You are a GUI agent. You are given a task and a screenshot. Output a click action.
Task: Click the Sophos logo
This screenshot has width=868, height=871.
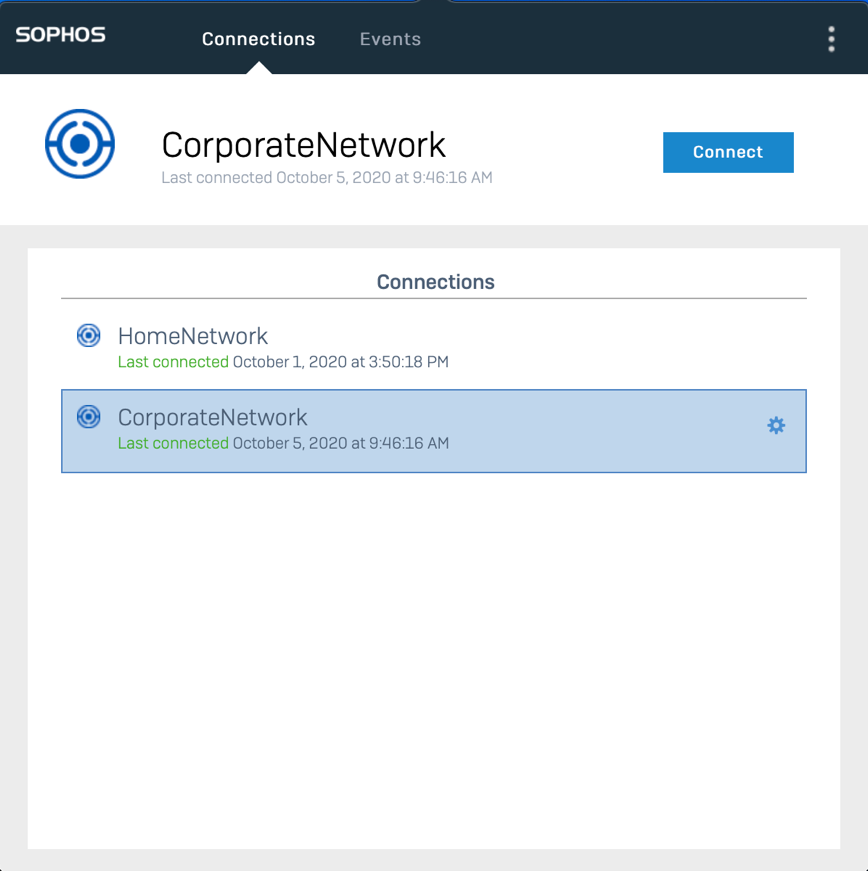click(x=61, y=35)
